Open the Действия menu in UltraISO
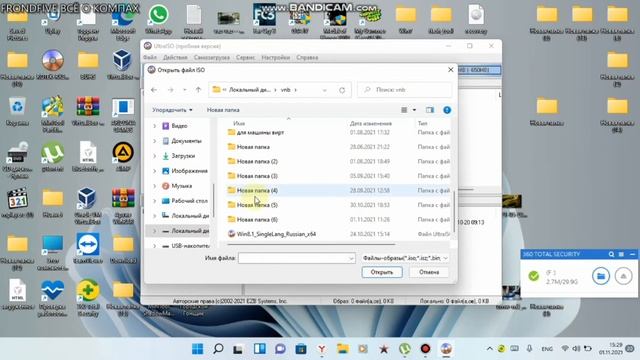 tap(175, 58)
